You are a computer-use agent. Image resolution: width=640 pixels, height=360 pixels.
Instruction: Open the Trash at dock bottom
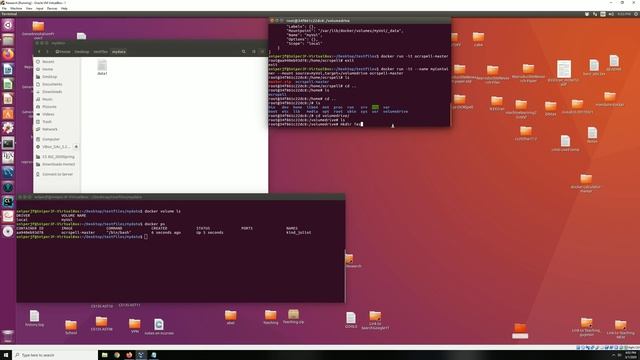click(8, 336)
